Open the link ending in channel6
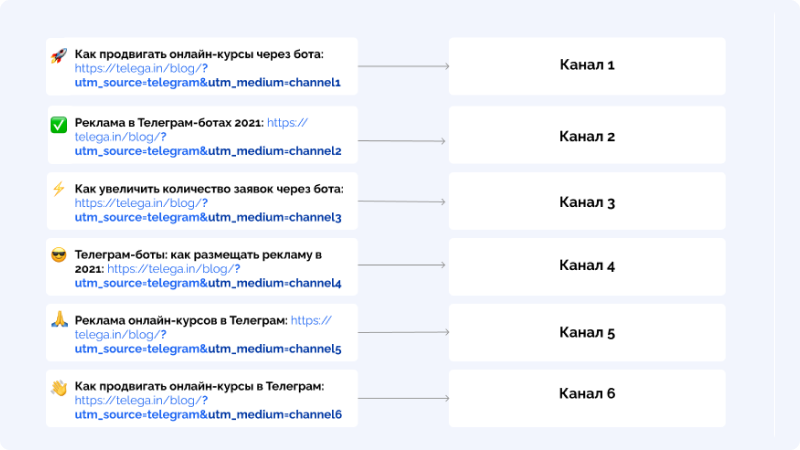800x450 pixels. click(x=208, y=407)
